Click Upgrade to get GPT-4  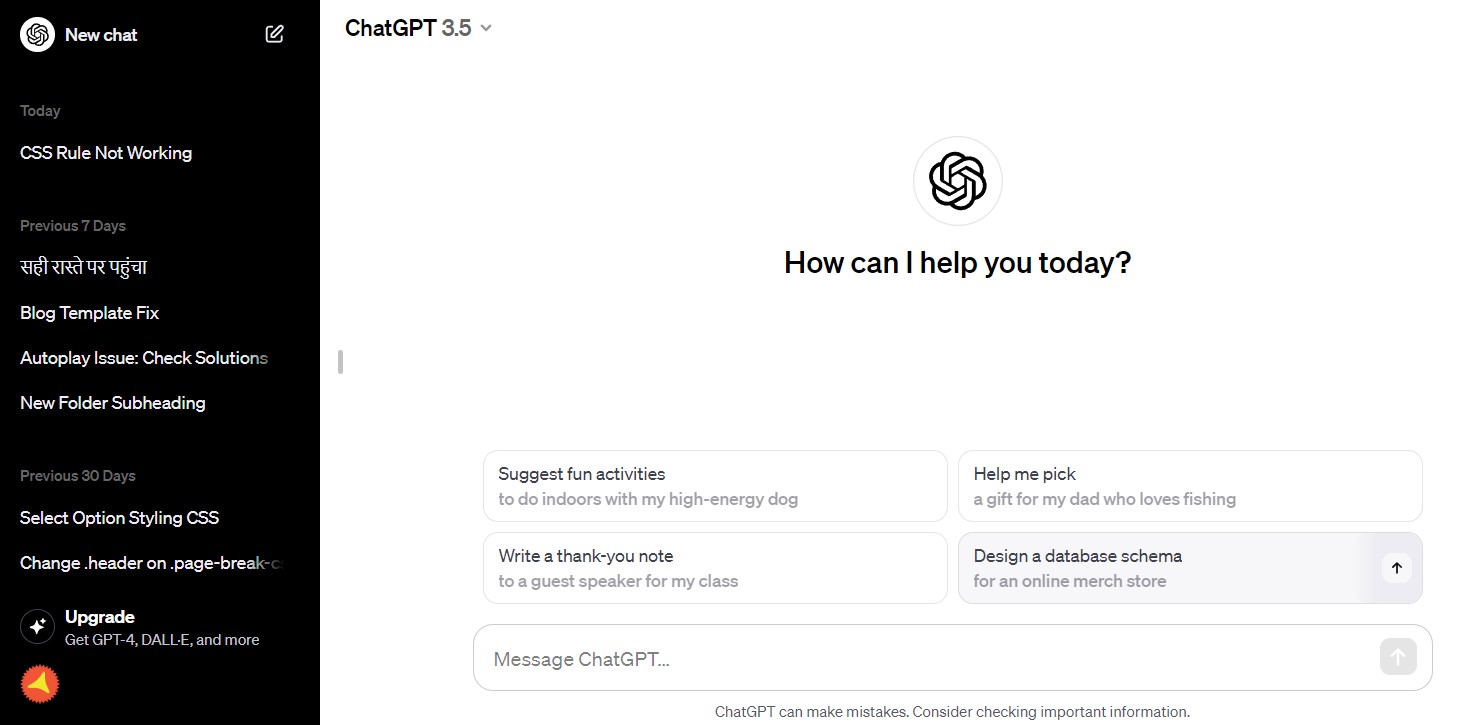[x=100, y=616]
